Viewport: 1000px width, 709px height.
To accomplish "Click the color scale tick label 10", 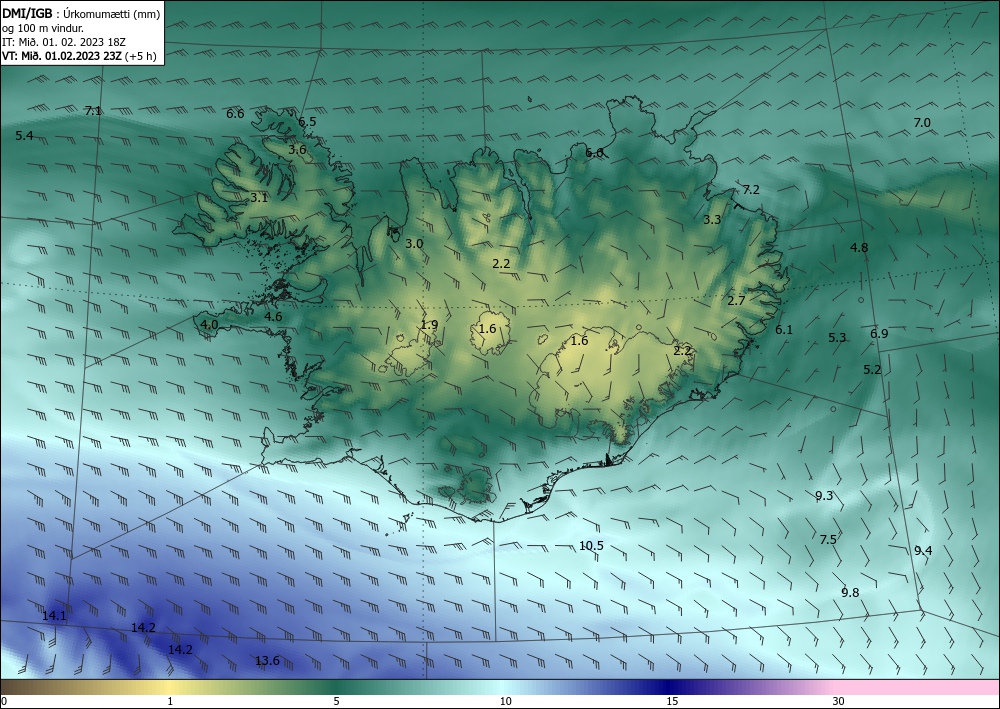I will [505, 701].
